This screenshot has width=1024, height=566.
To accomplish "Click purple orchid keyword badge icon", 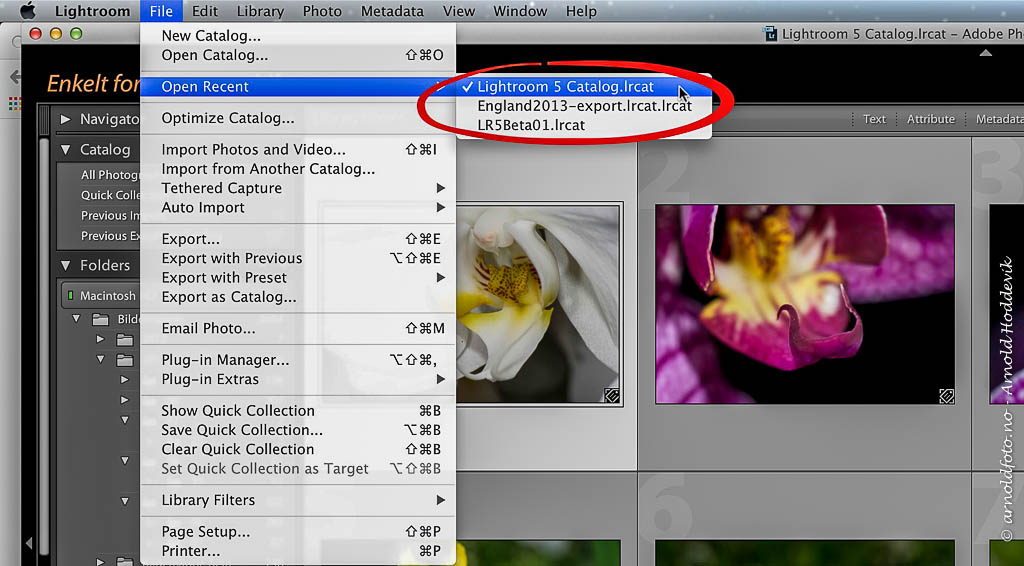I will coord(946,396).
